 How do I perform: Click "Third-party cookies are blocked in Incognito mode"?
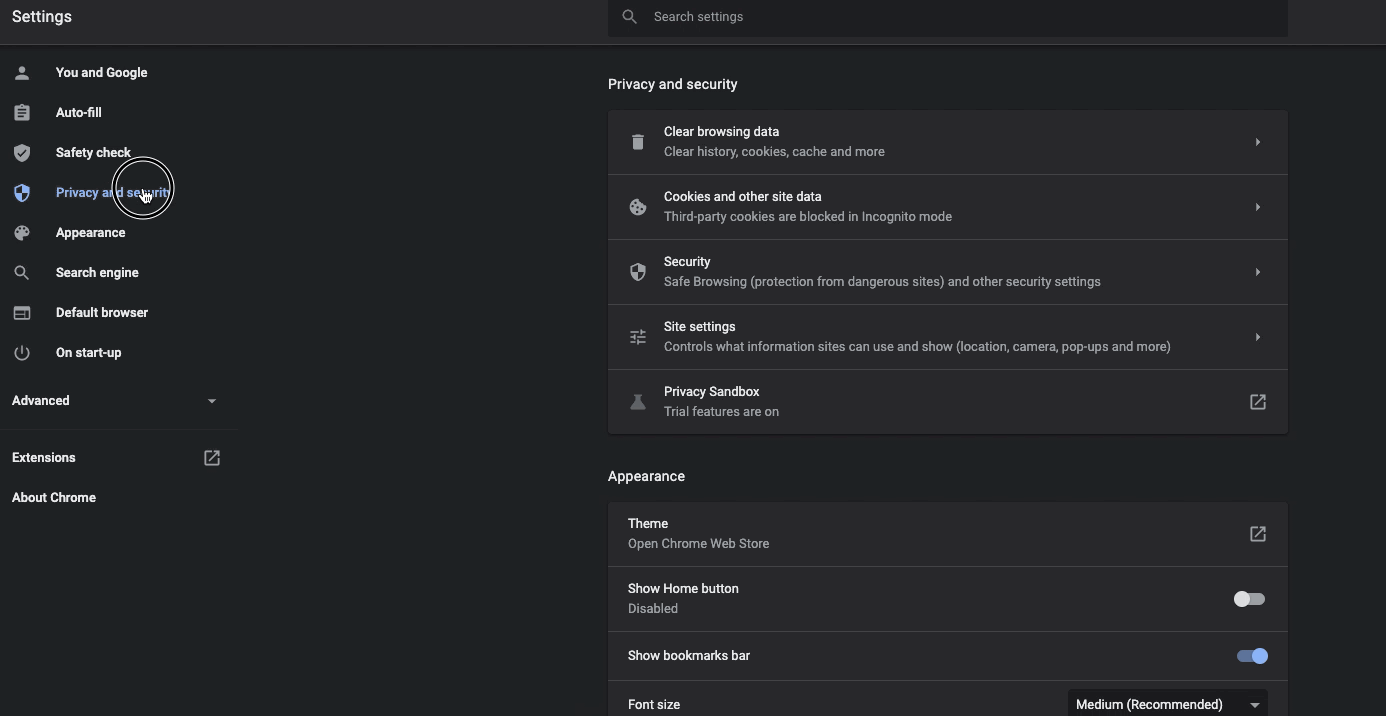point(808,217)
